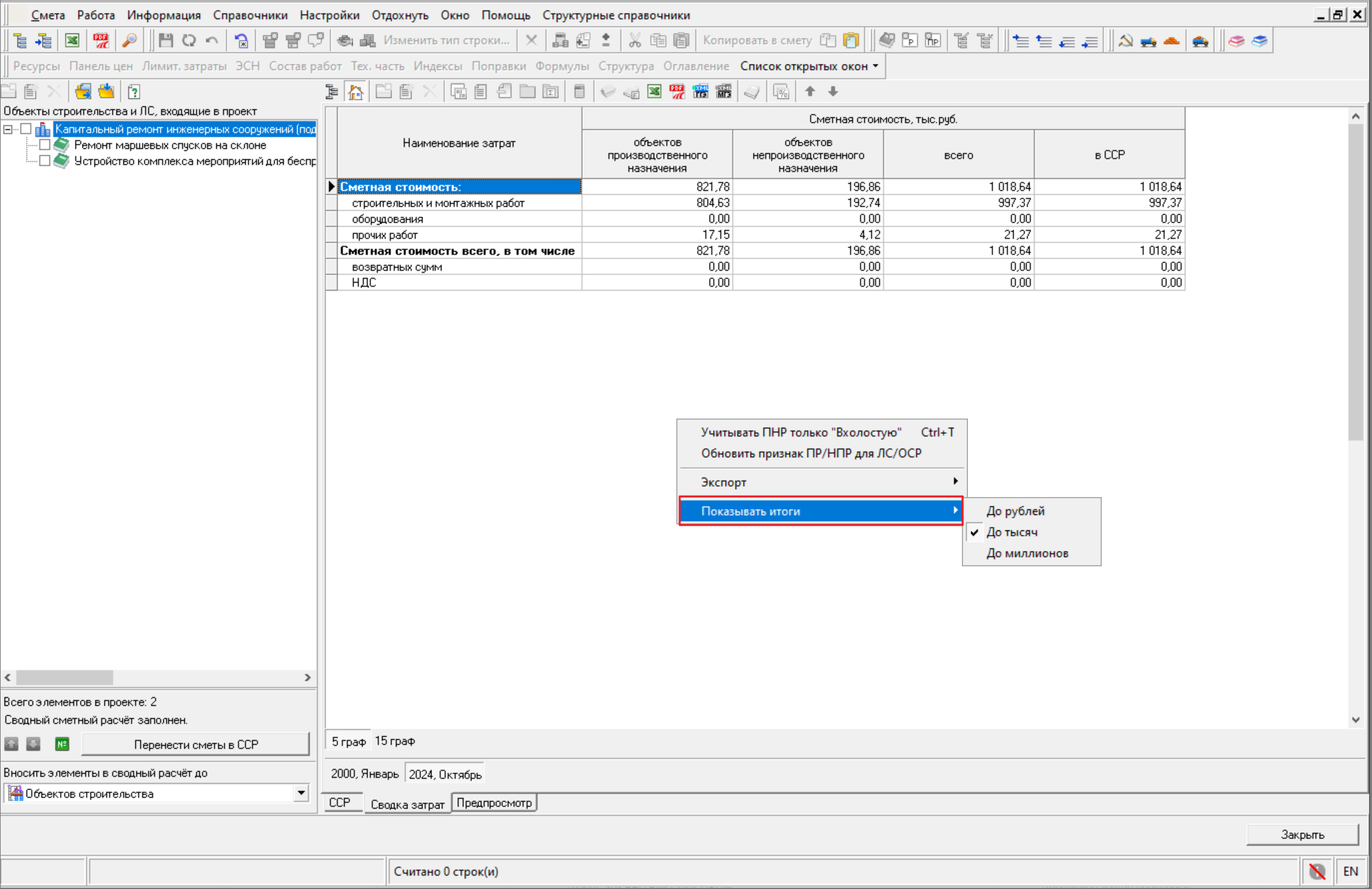This screenshot has height=889, width=1372.
Task: Choose До миллионов in the submenu
Action: point(1027,553)
